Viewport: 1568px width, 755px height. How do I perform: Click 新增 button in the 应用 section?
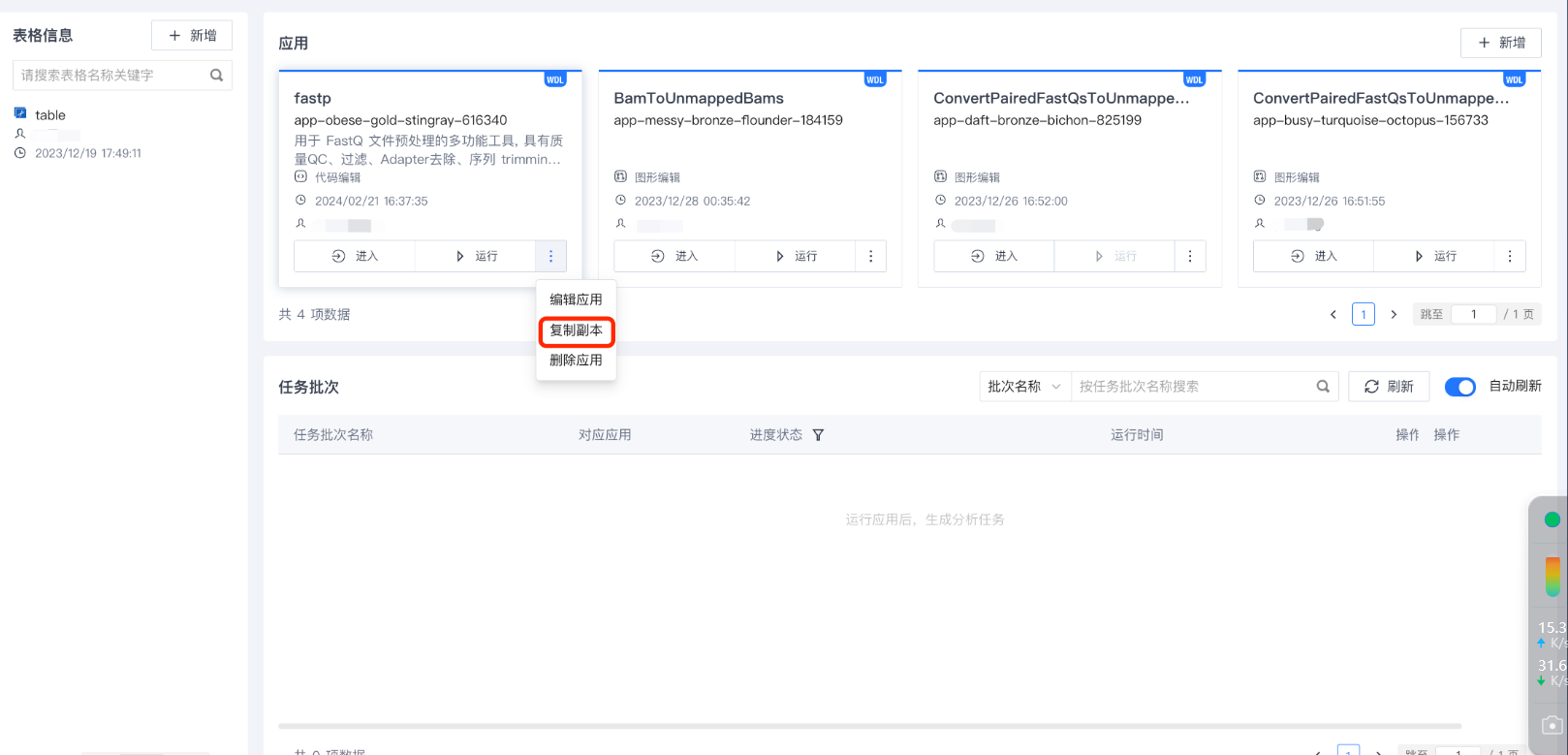(1501, 43)
